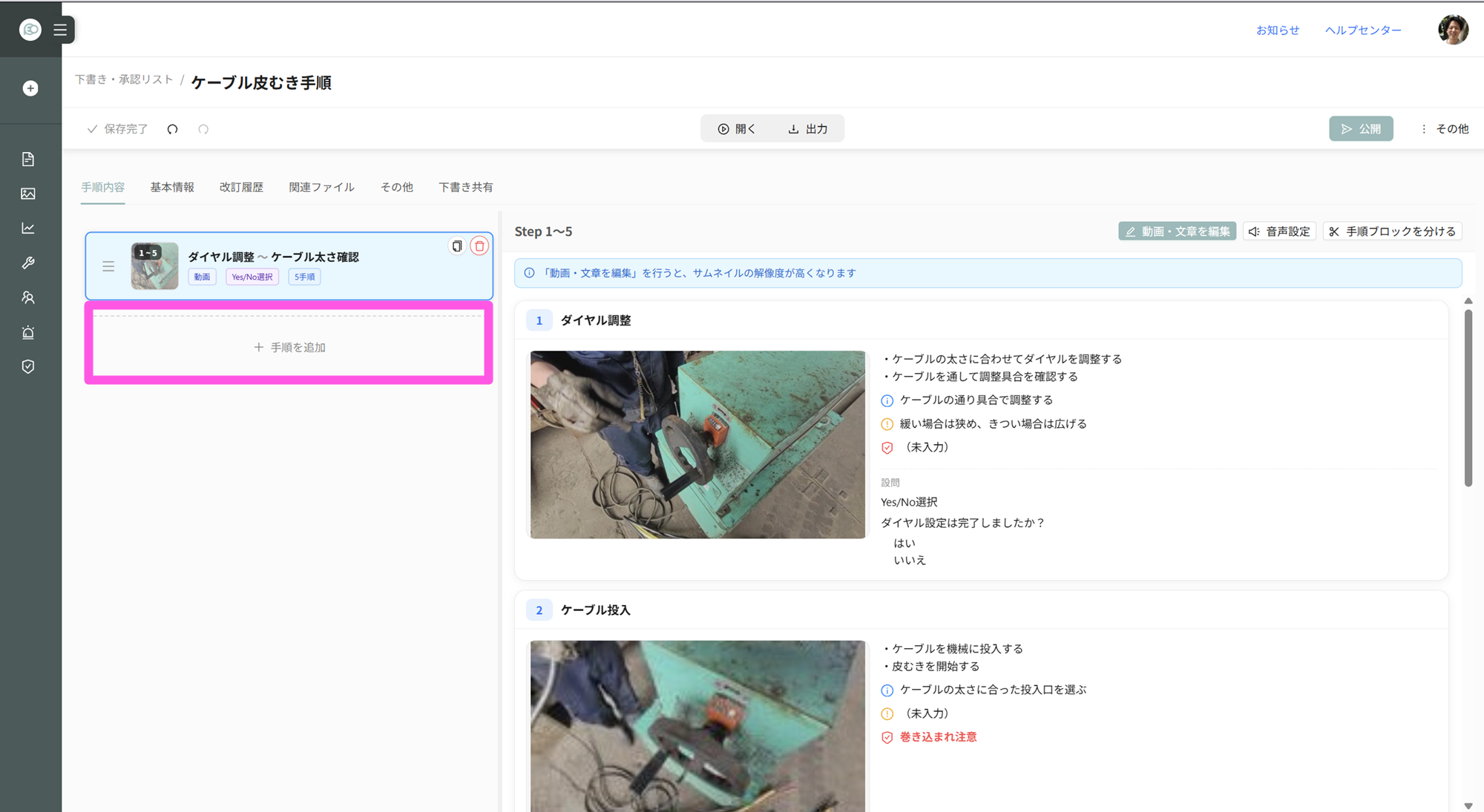The image size is (1484, 812).
Task: Switch to the 下書き共有 tab
Action: click(465, 187)
